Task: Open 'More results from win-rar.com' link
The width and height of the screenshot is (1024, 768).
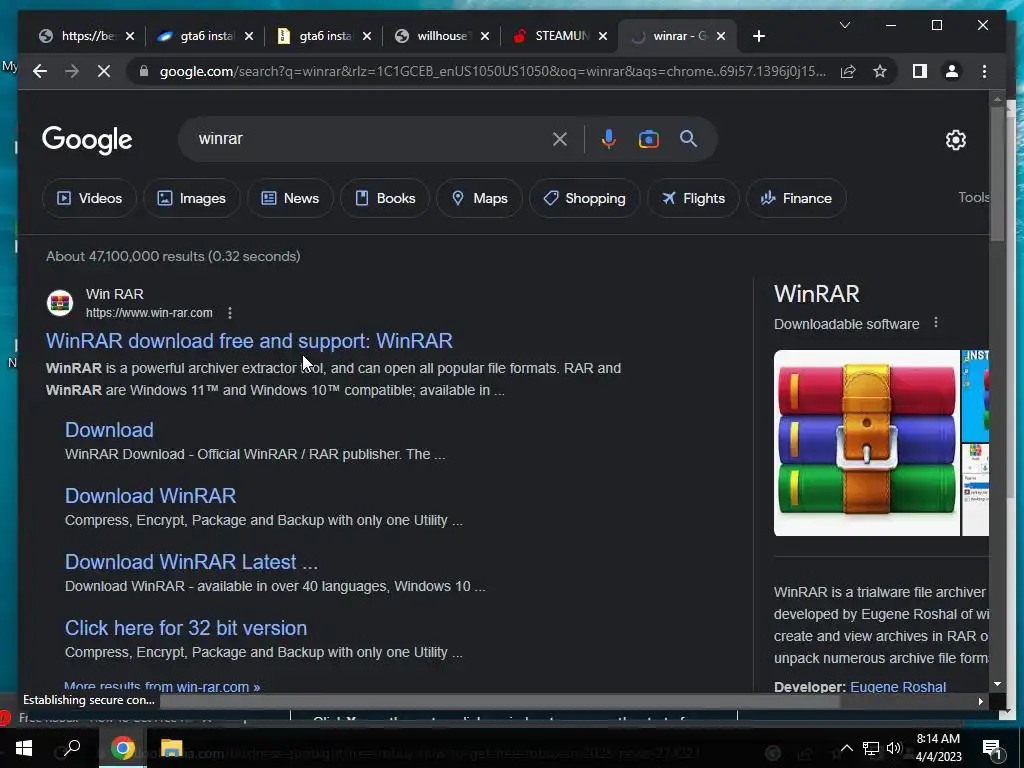Action: [x=162, y=686]
